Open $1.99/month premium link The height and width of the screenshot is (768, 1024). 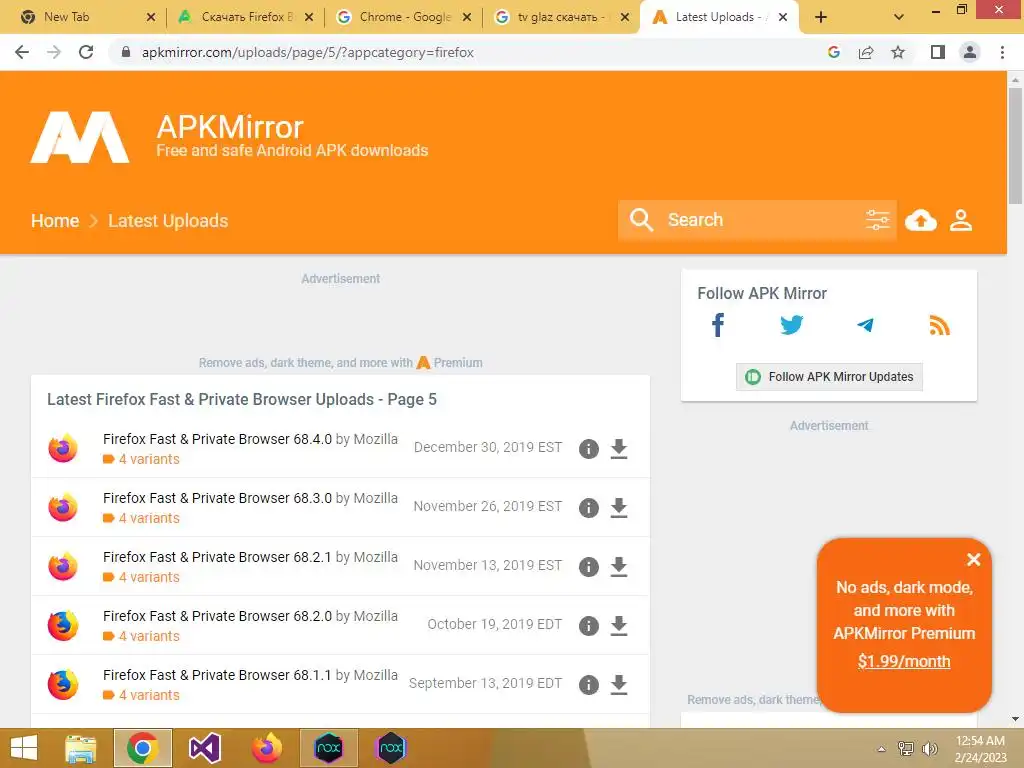[904, 662]
